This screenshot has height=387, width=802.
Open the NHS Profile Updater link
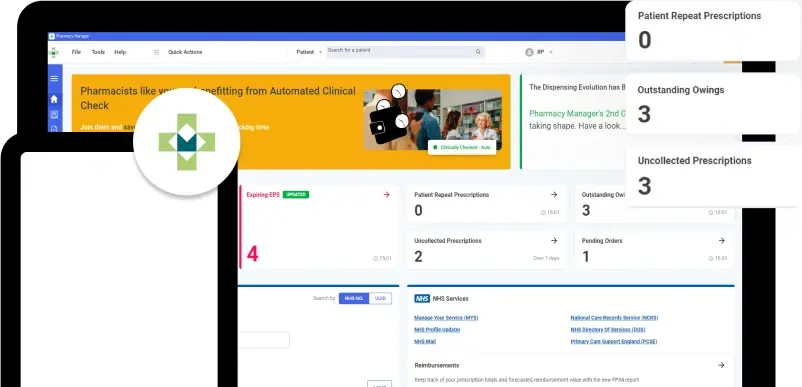point(437,329)
